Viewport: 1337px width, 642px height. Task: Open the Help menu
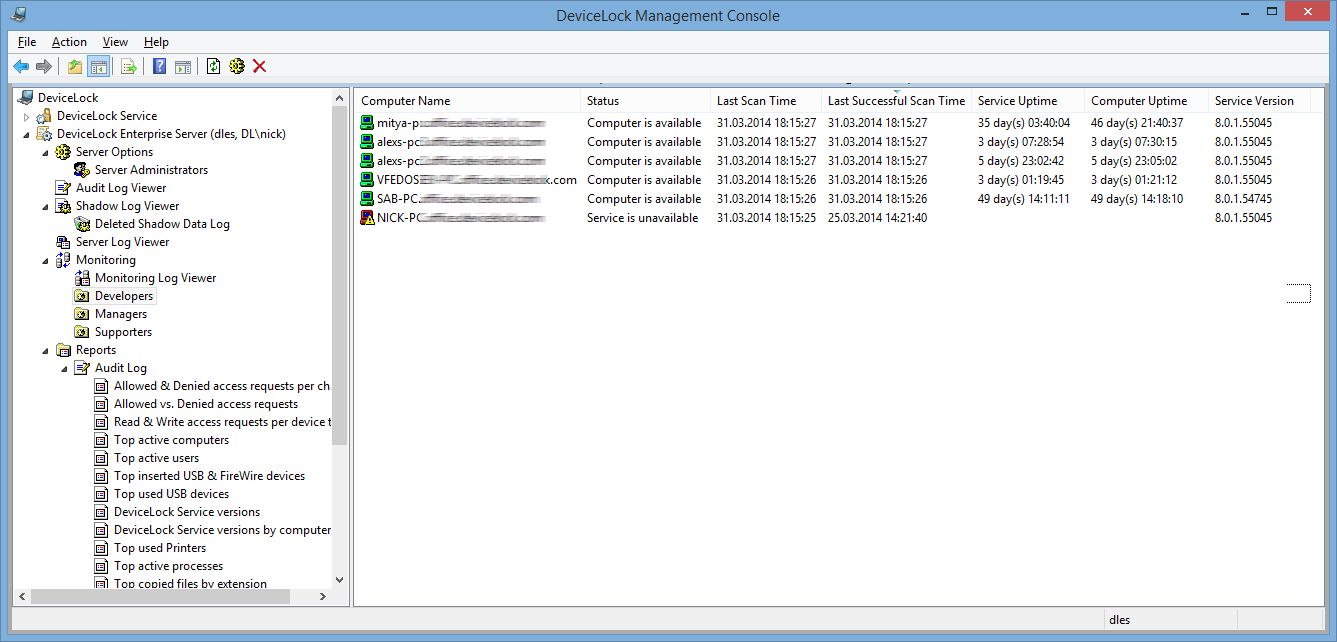pos(156,42)
